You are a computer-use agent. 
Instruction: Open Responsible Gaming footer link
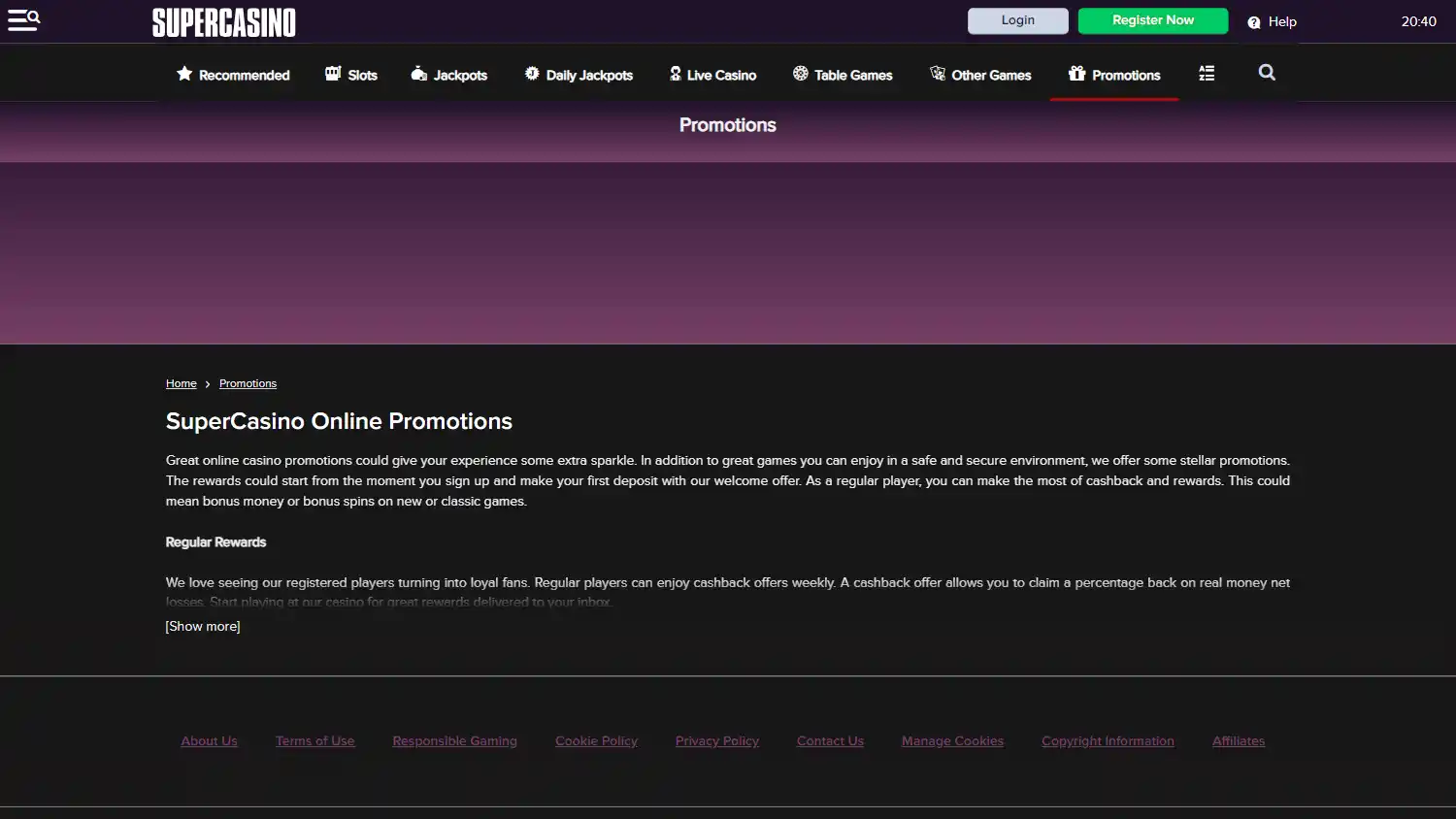tap(454, 740)
